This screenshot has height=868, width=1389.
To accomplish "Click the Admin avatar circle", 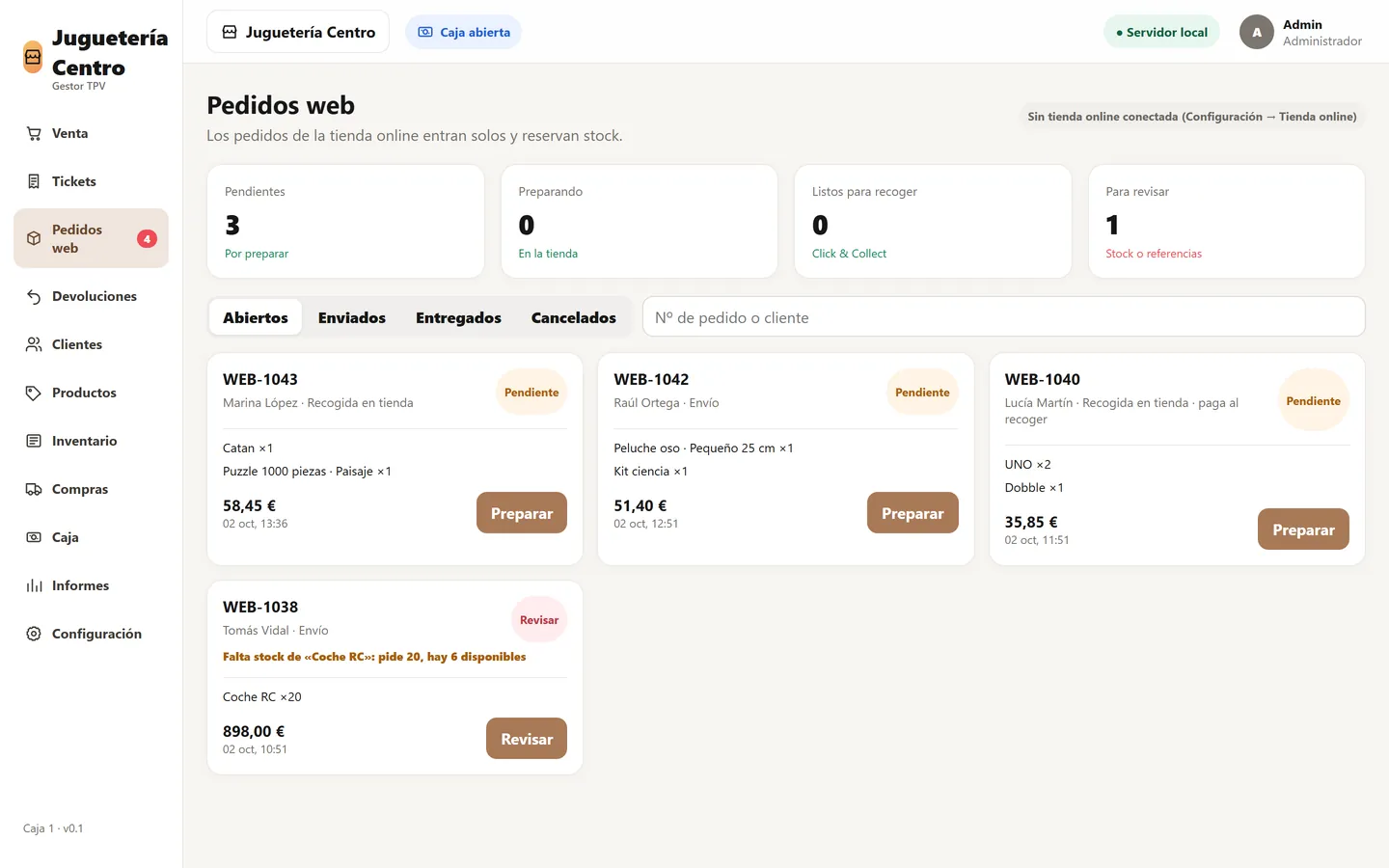I will coord(1257,32).
